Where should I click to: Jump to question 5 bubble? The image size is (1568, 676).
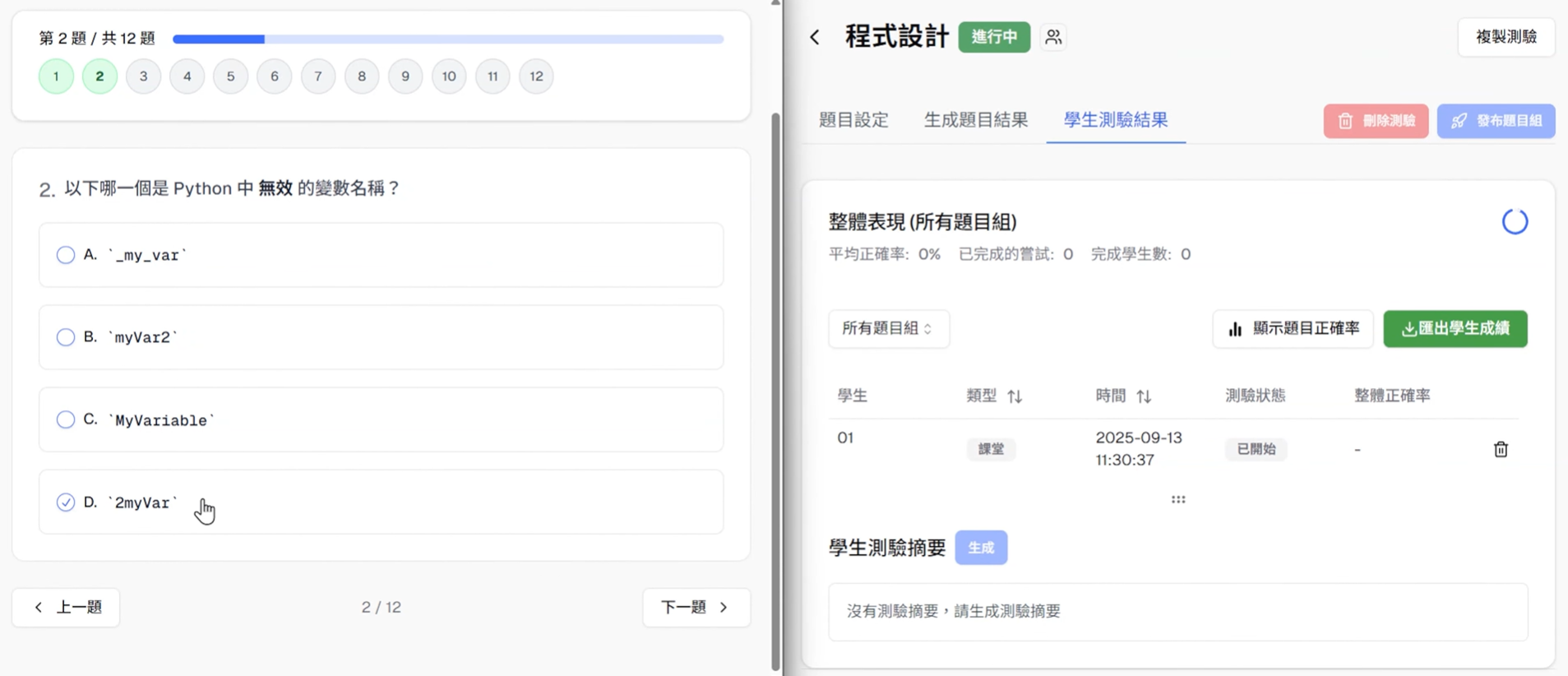(230, 76)
